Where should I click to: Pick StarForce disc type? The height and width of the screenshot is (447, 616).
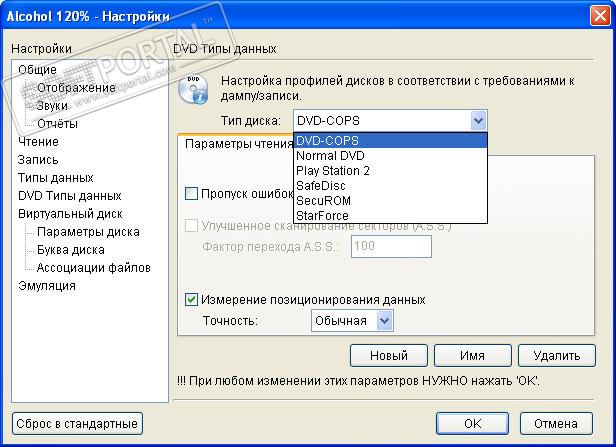click(390, 216)
